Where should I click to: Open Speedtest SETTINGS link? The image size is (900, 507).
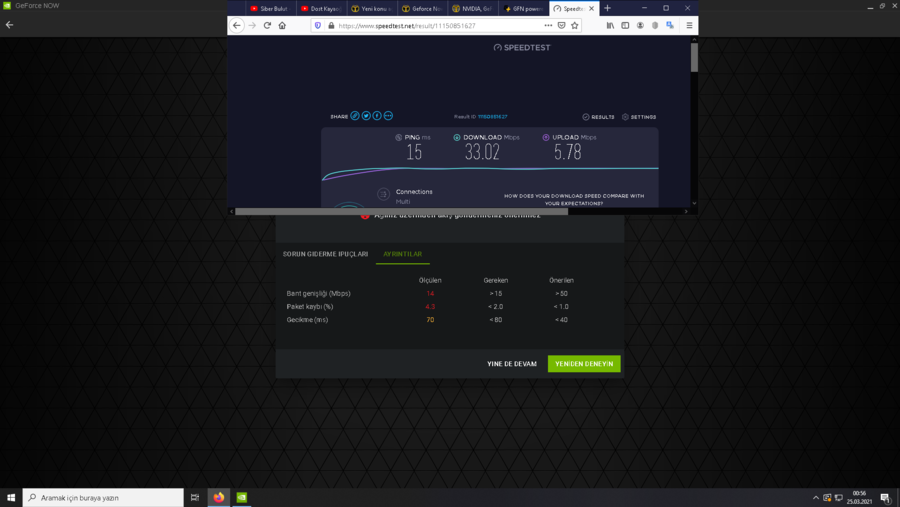pyautogui.click(x=639, y=117)
